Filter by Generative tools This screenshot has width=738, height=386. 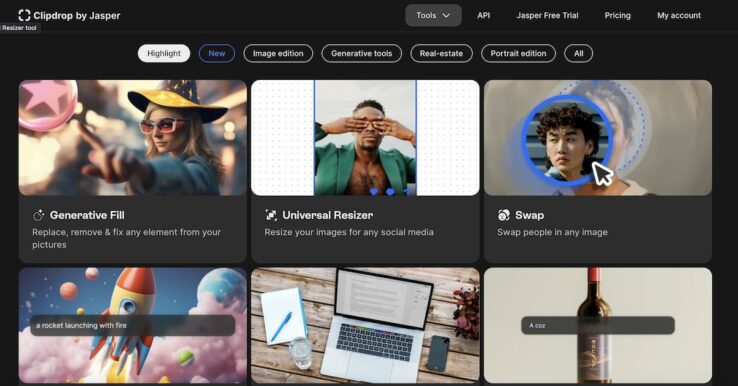[361, 53]
